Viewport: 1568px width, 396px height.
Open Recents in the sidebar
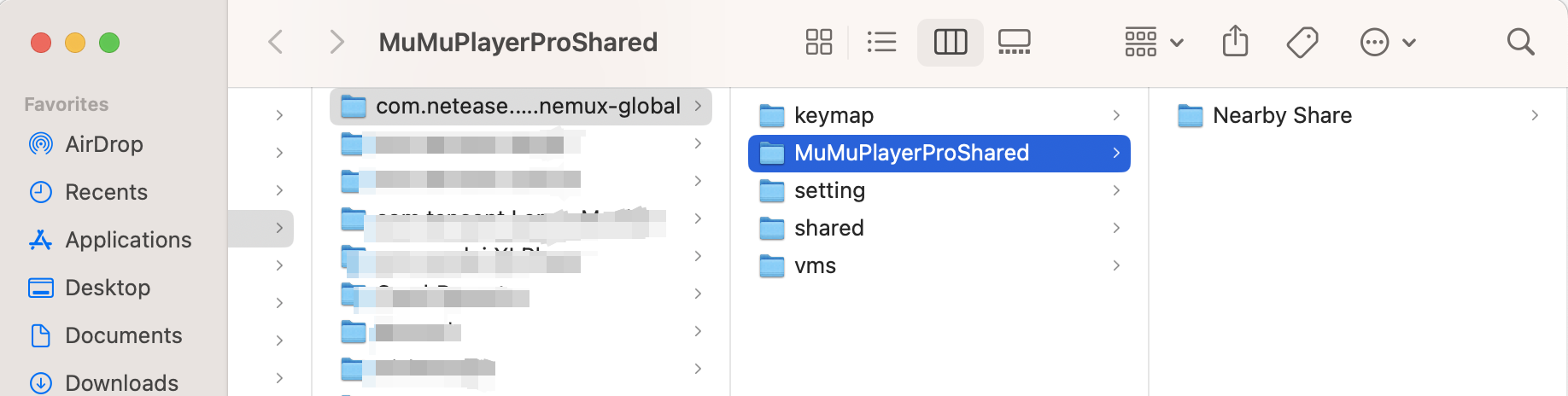[x=88, y=192]
